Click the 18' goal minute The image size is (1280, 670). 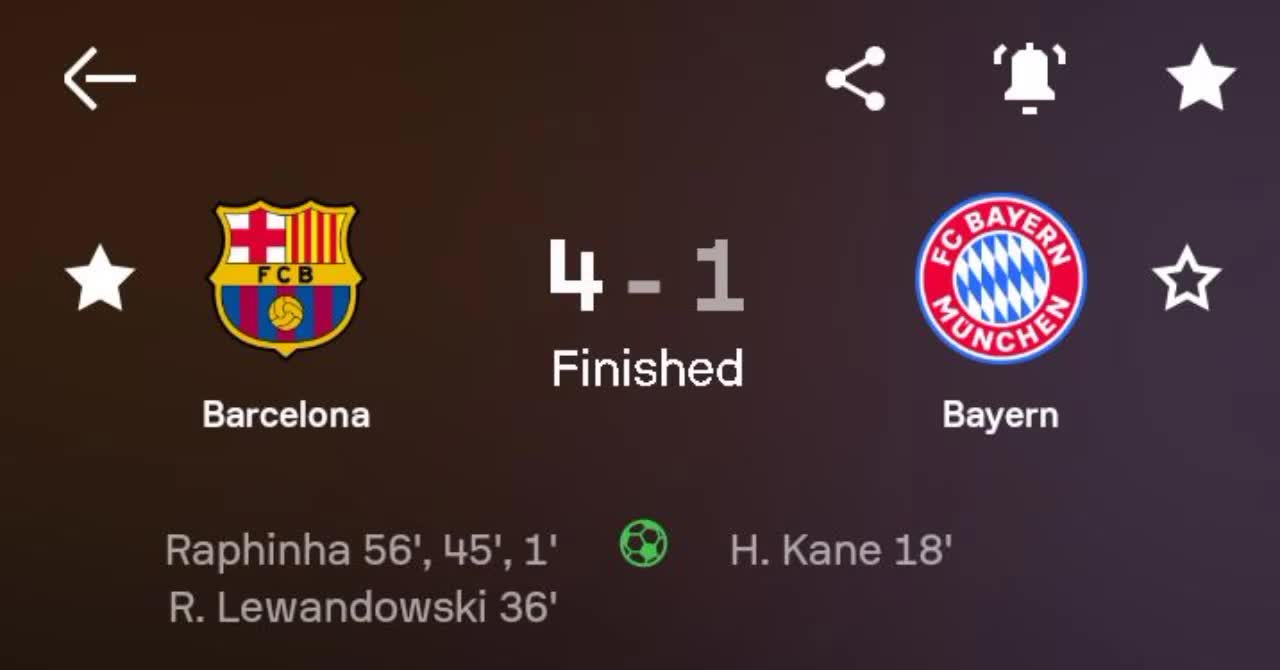pyautogui.click(x=922, y=550)
